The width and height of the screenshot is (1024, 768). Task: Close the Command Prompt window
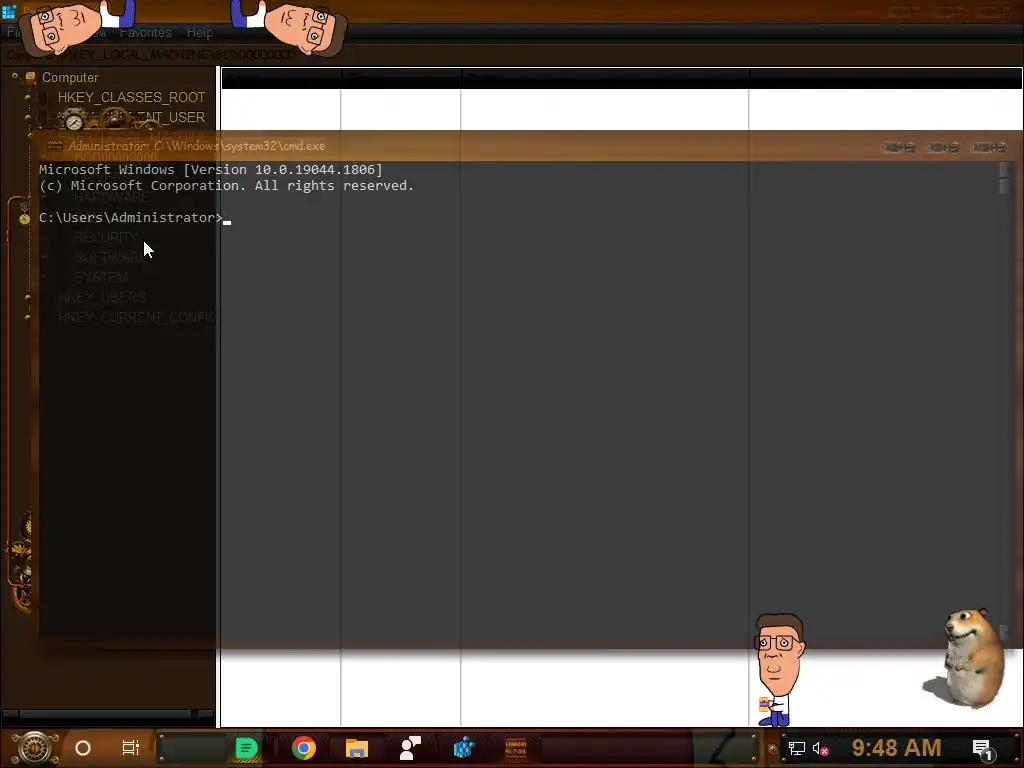tap(989, 148)
